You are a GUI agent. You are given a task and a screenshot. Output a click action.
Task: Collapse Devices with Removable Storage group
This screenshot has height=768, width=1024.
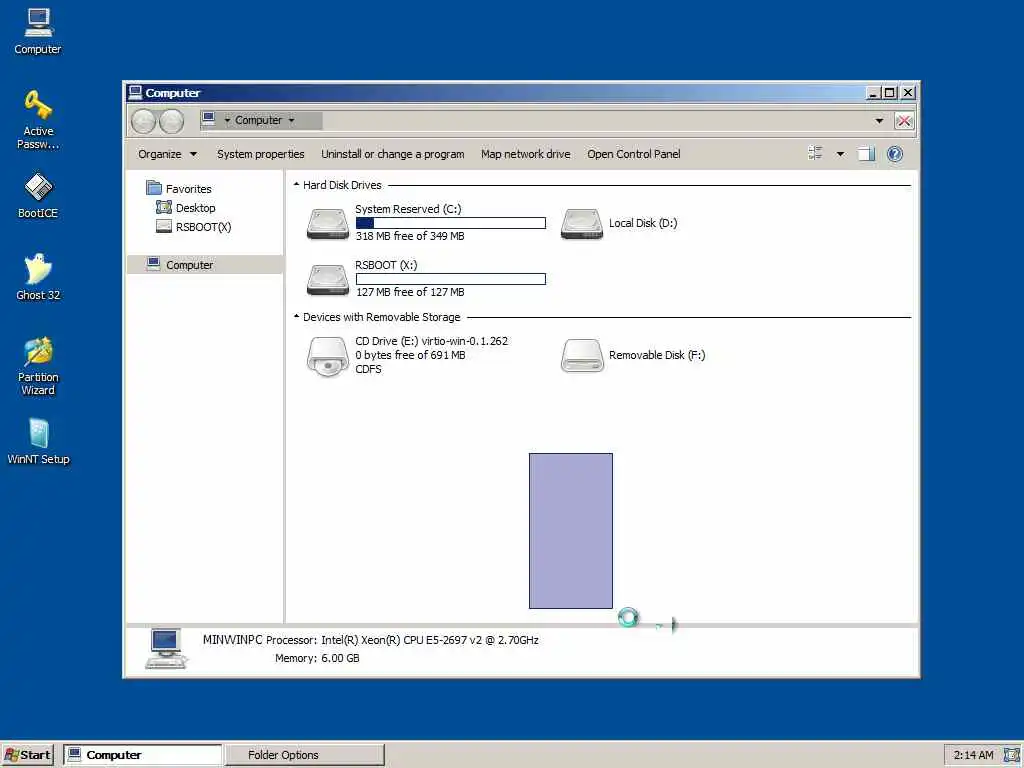(296, 317)
